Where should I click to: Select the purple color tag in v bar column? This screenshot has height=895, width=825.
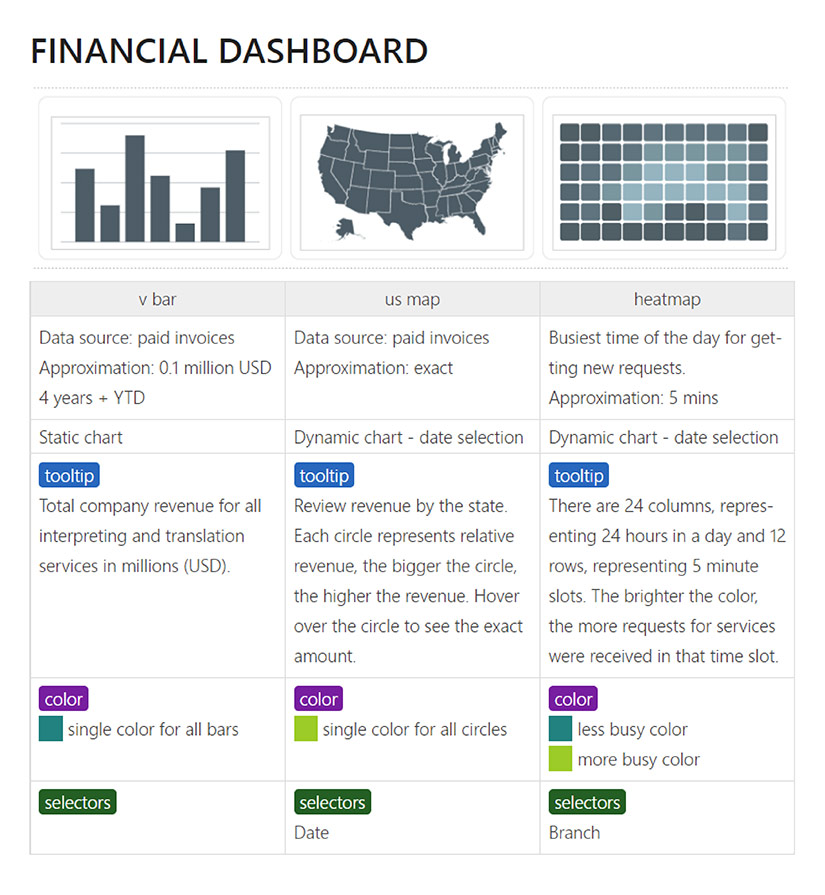(x=63, y=699)
